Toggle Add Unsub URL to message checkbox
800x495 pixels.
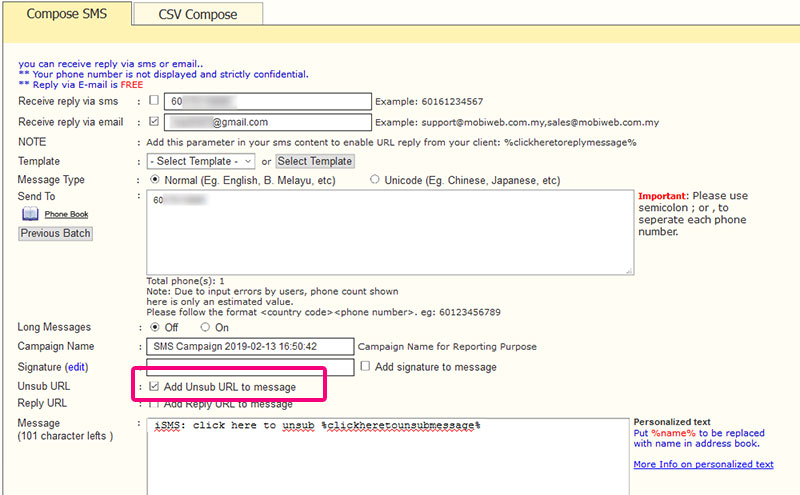click(x=154, y=386)
